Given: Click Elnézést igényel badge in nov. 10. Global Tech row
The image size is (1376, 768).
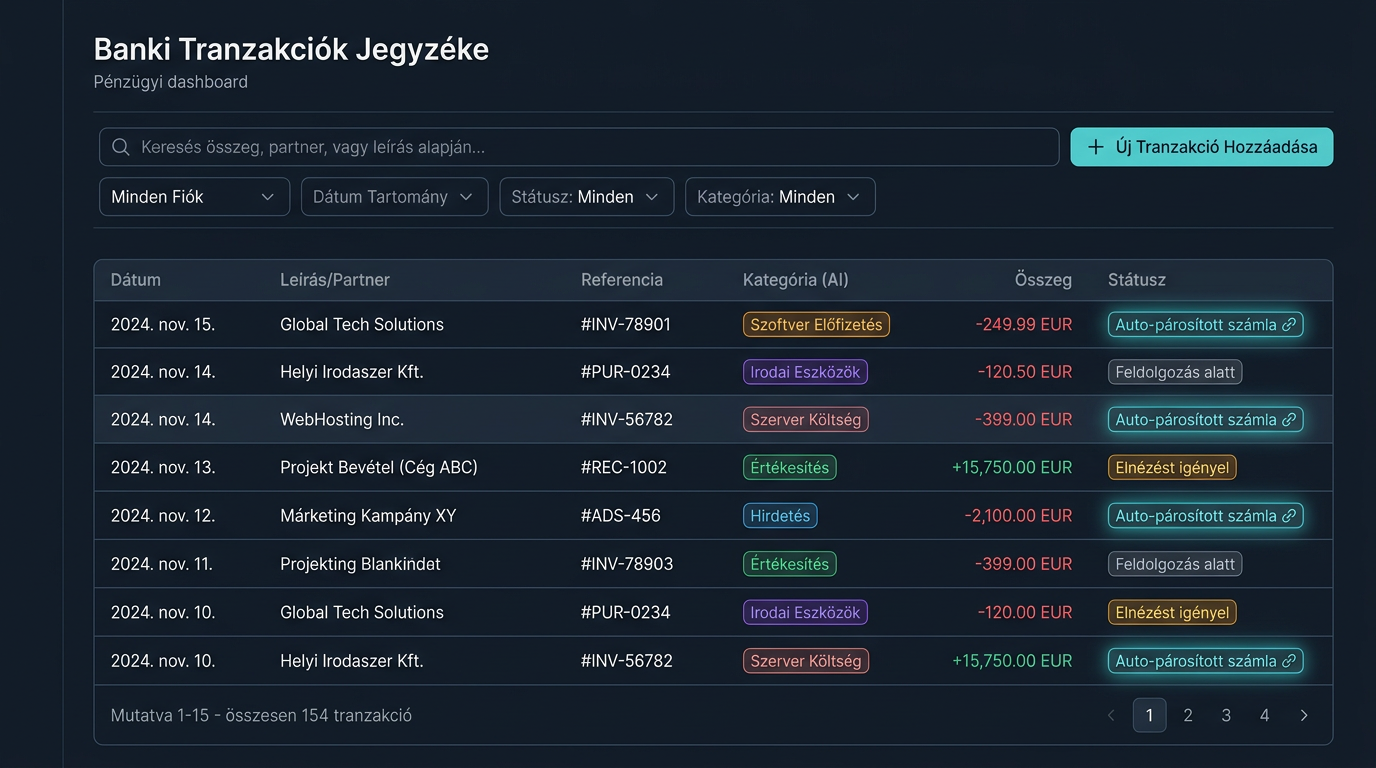Looking at the screenshot, I should [1172, 612].
